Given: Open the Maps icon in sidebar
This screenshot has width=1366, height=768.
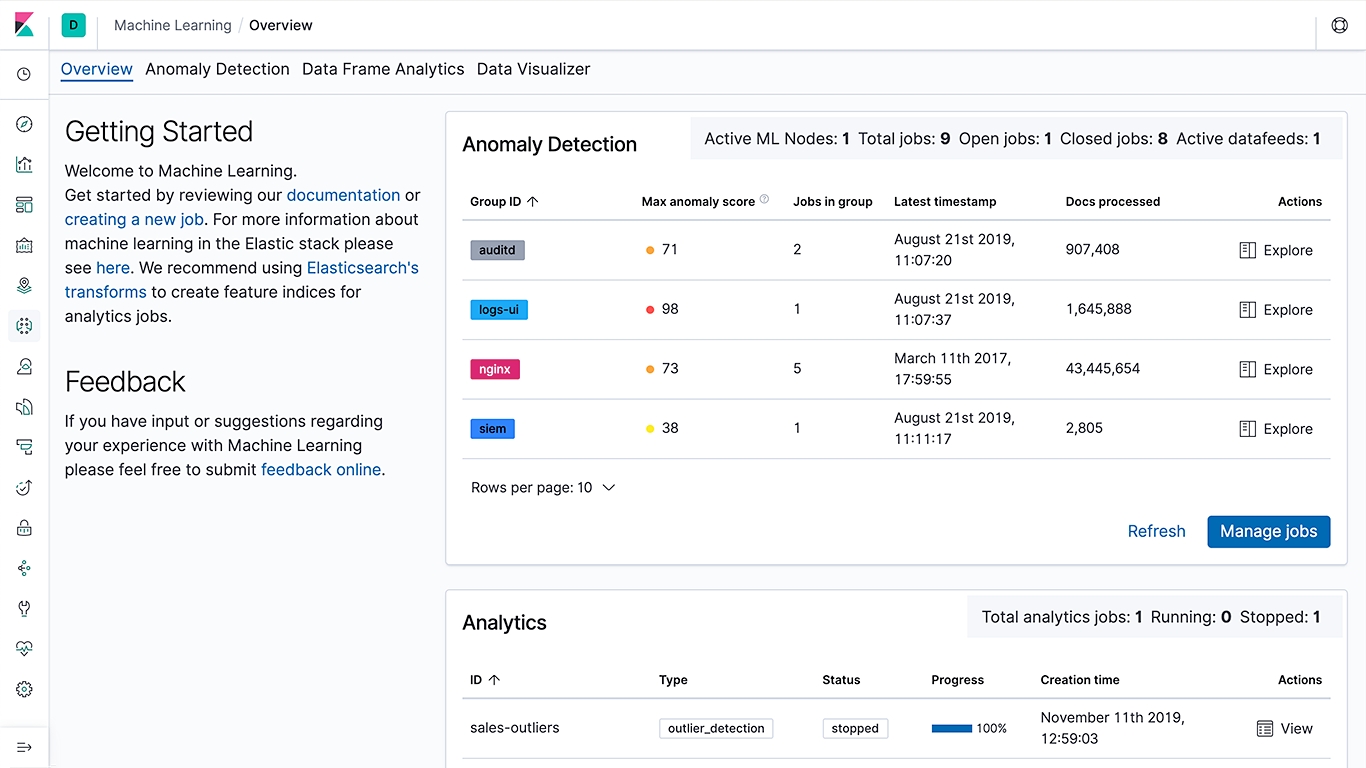Looking at the screenshot, I should point(24,286).
